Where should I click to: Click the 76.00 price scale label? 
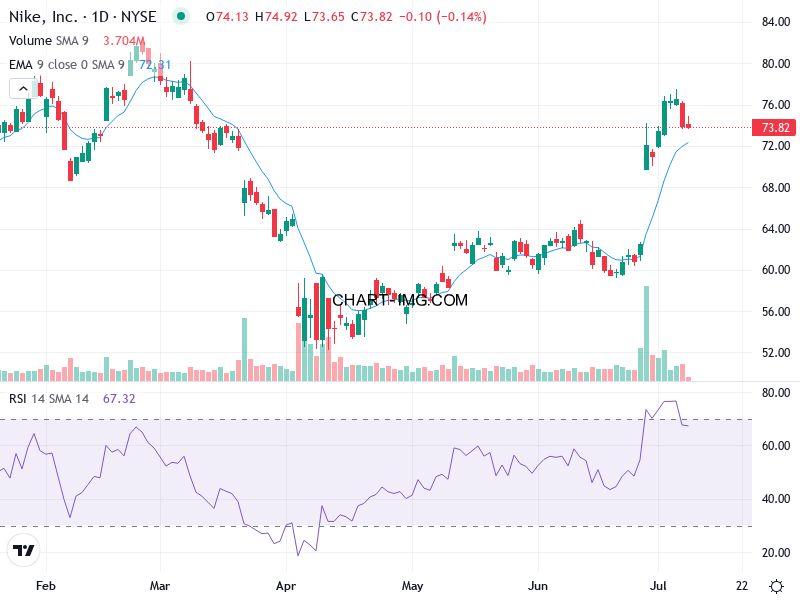(x=776, y=105)
